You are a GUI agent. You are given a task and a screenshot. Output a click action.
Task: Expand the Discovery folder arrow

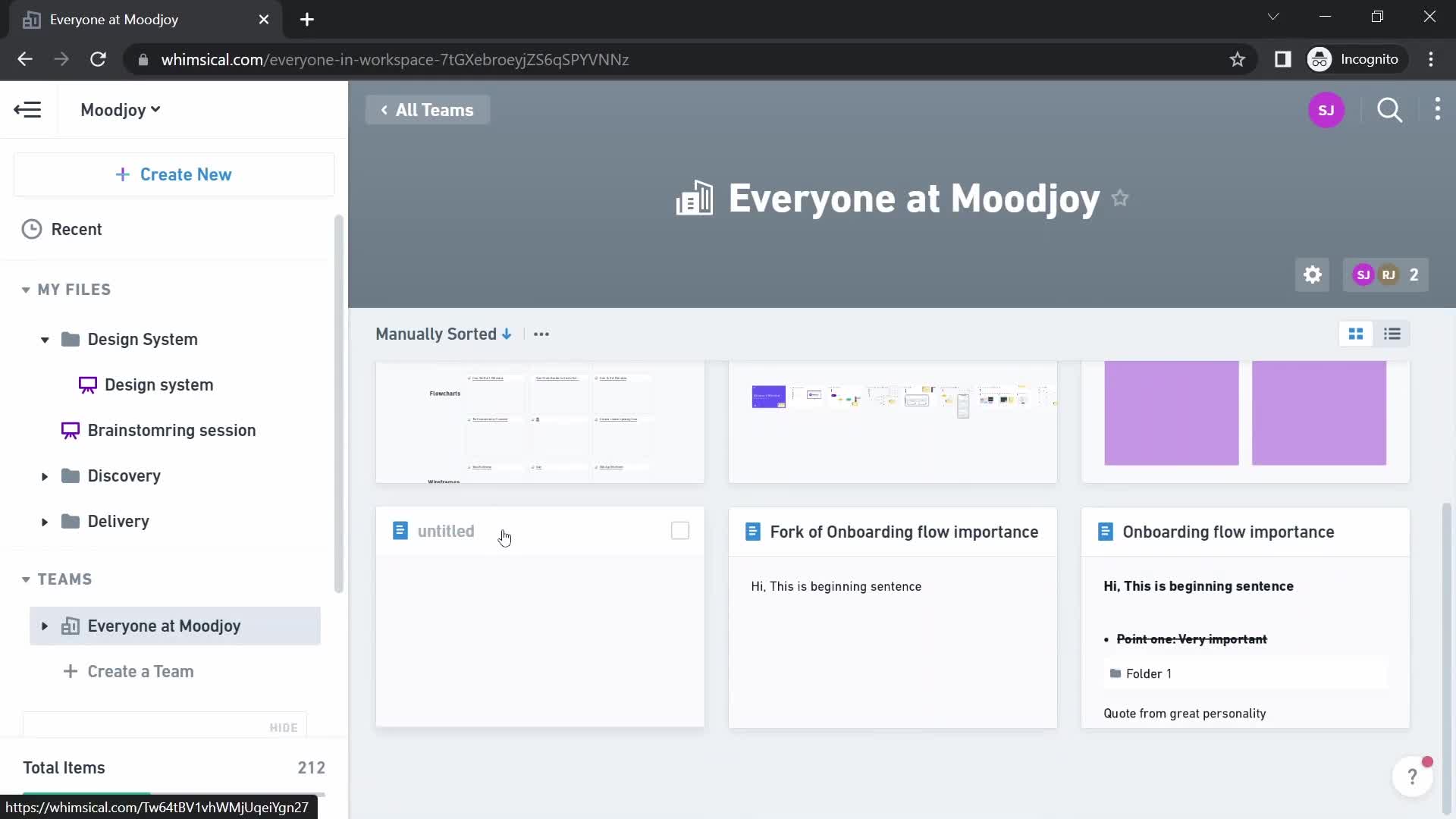[x=45, y=476]
